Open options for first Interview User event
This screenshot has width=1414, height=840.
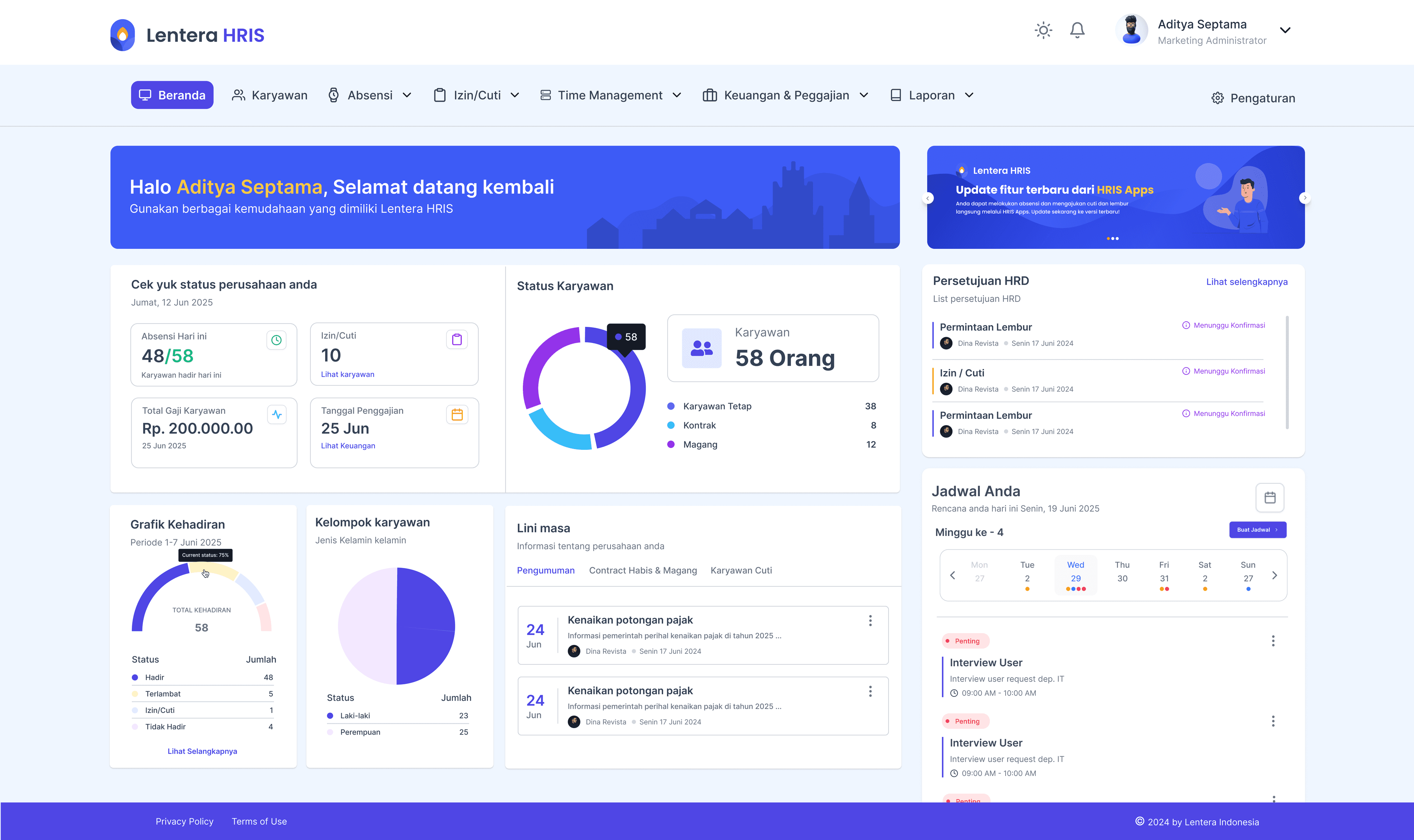coord(1273,641)
